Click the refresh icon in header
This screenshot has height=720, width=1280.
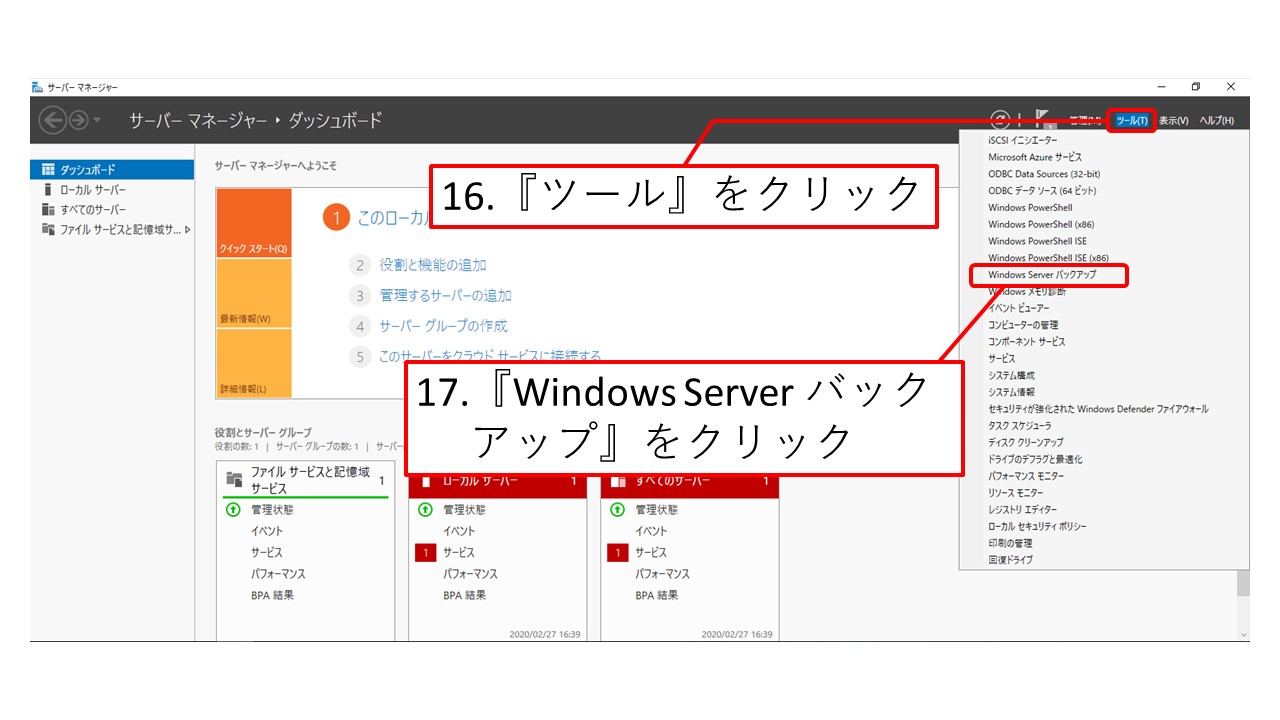pos(999,120)
